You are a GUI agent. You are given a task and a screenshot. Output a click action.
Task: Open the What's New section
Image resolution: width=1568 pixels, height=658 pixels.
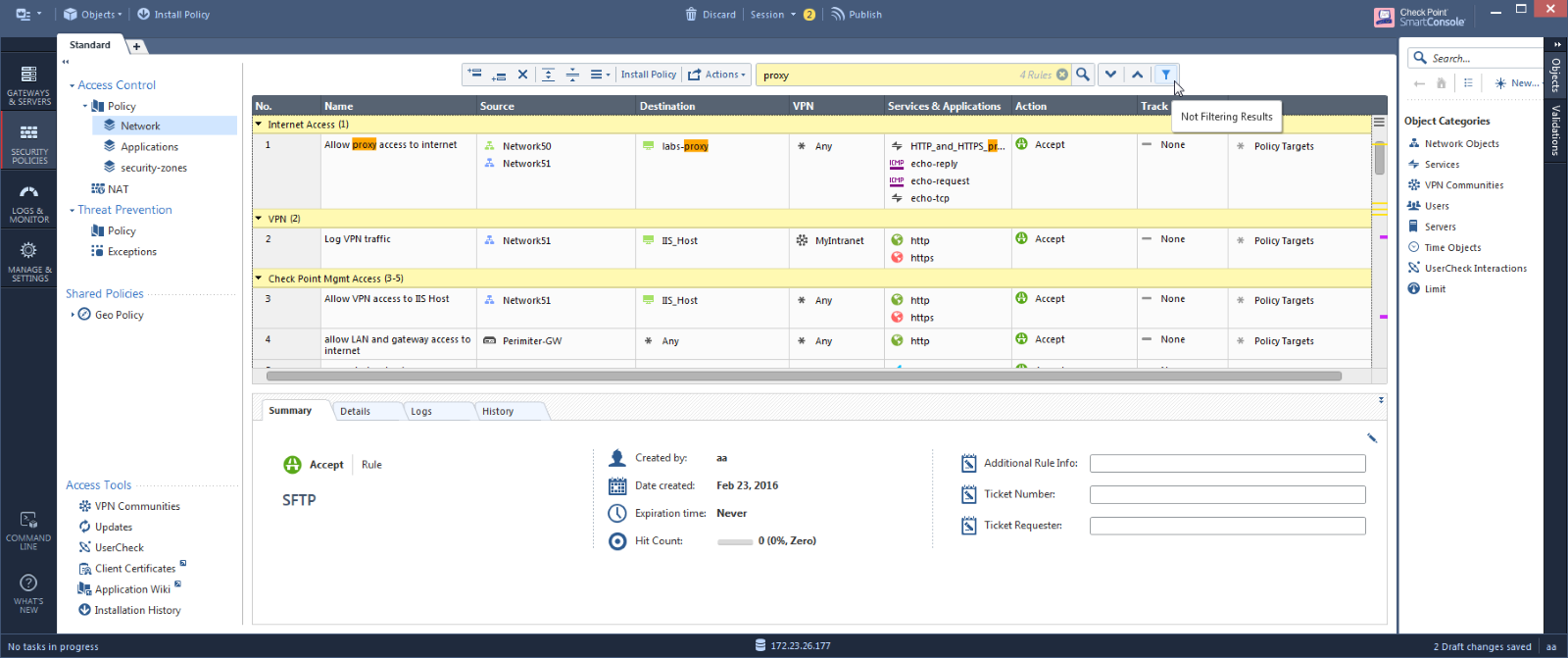pos(28,591)
